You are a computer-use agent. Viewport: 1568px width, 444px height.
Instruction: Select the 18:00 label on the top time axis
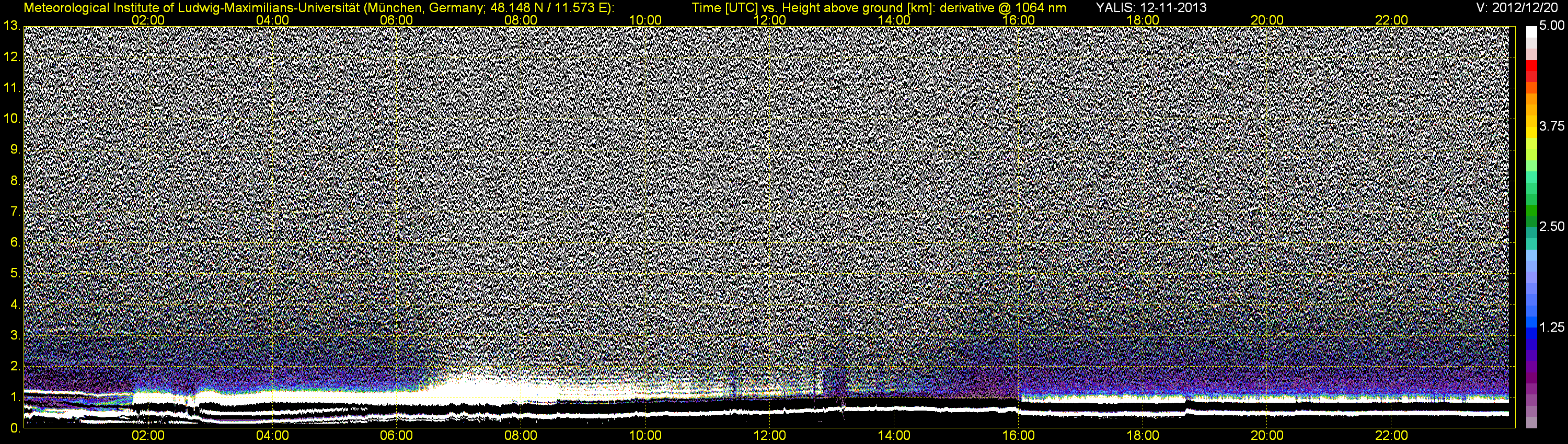(1143, 20)
